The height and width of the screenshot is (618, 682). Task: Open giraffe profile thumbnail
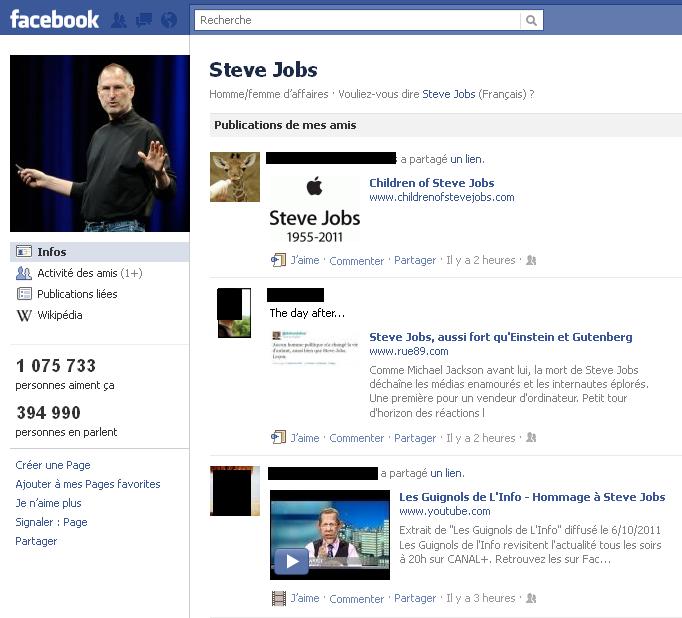coord(235,177)
